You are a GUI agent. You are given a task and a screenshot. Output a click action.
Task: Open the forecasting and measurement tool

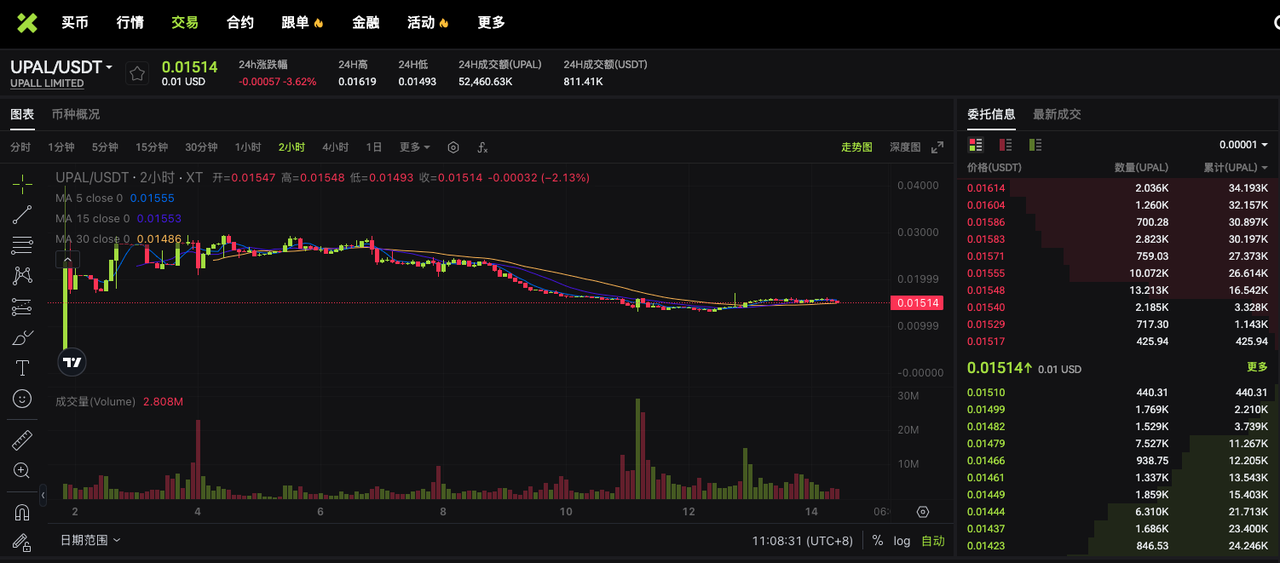click(22, 306)
